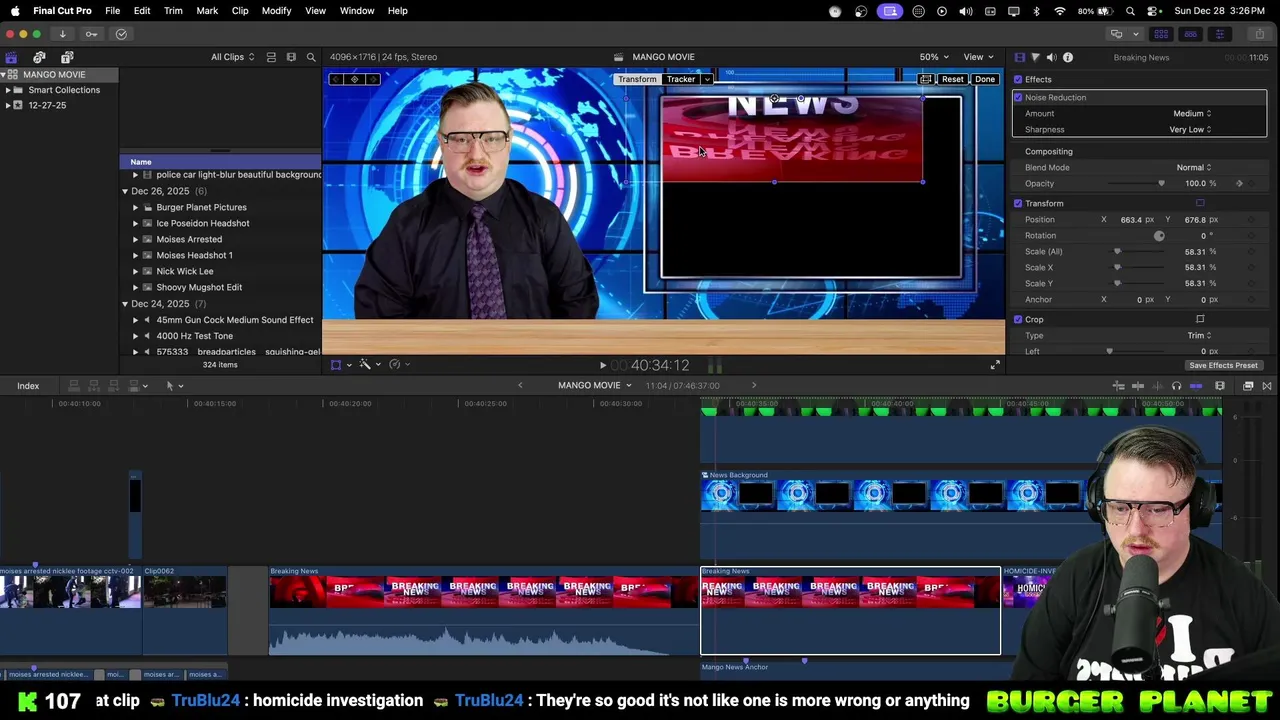Open the All Clips filter dropdown
Viewport: 1280px width, 720px height.
(x=232, y=57)
